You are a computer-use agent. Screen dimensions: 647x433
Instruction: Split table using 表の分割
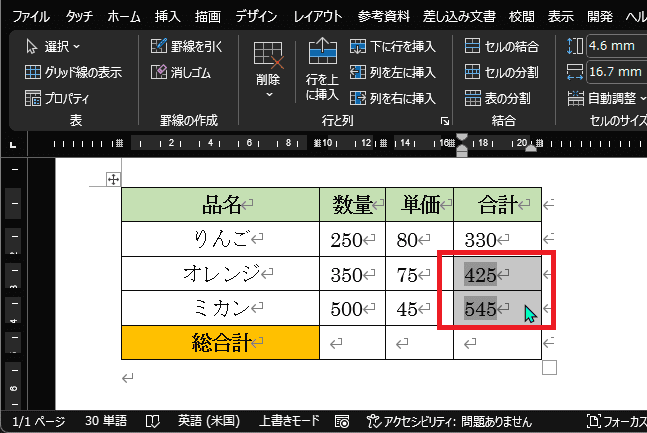[x=497, y=98]
